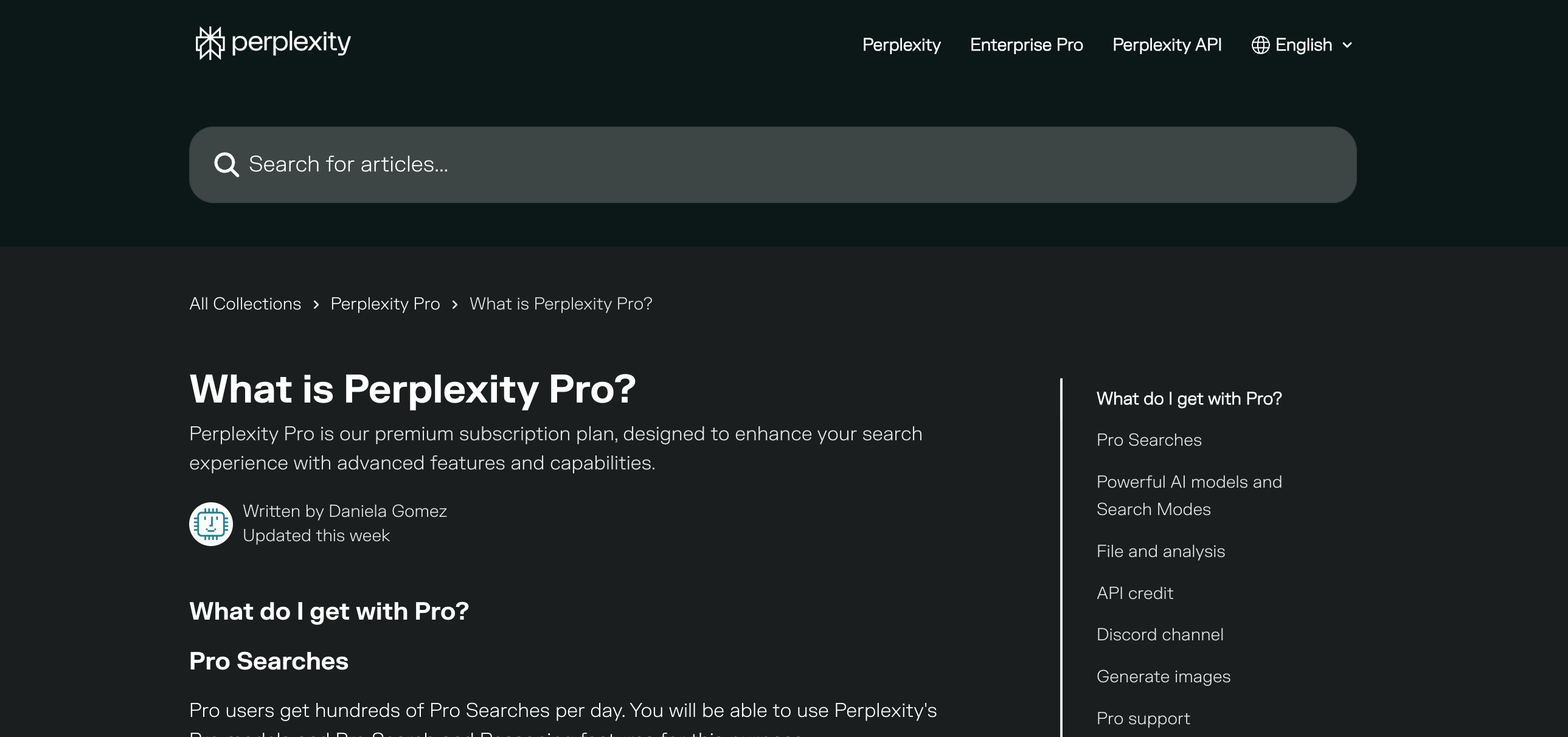Jump to the API credit section
Image resolution: width=1568 pixels, height=737 pixels.
(1134, 593)
